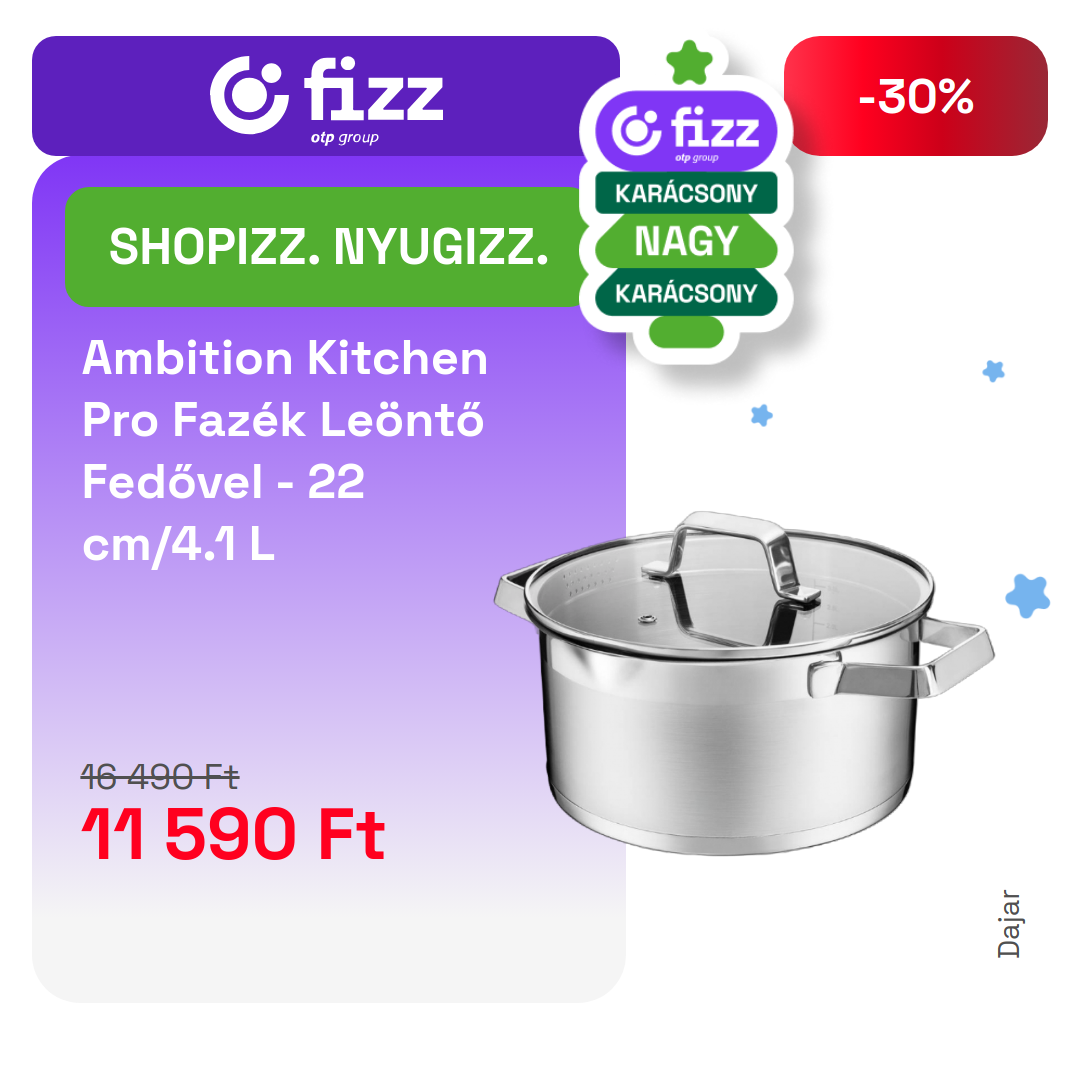Click the large blue star near the pot
The width and height of the screenshot is (1080, 1080).
[x=1028, y=596]
